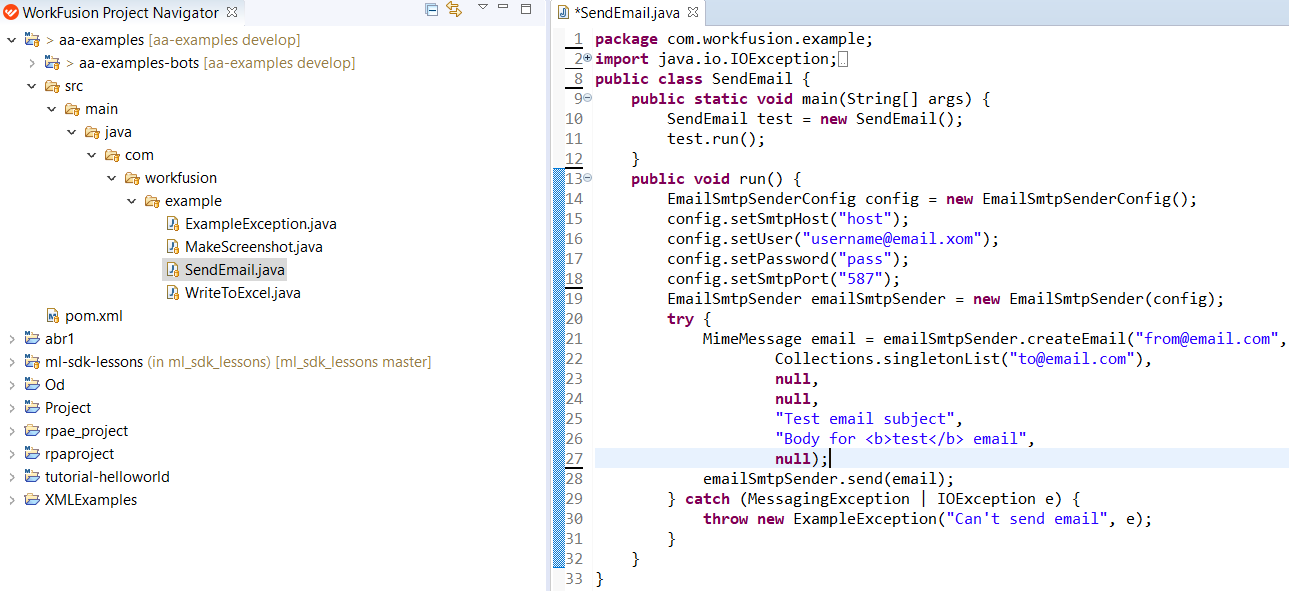The width and height of the screenshot is (1289, 591).
Task: Click emailSmtpSender.send(email) on line 28
Action: 829,479
